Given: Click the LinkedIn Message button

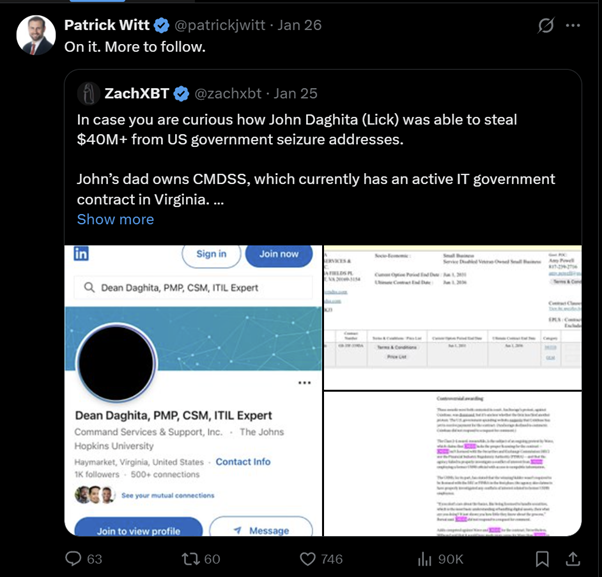Looking at the screenshot, I should (262, 530).
